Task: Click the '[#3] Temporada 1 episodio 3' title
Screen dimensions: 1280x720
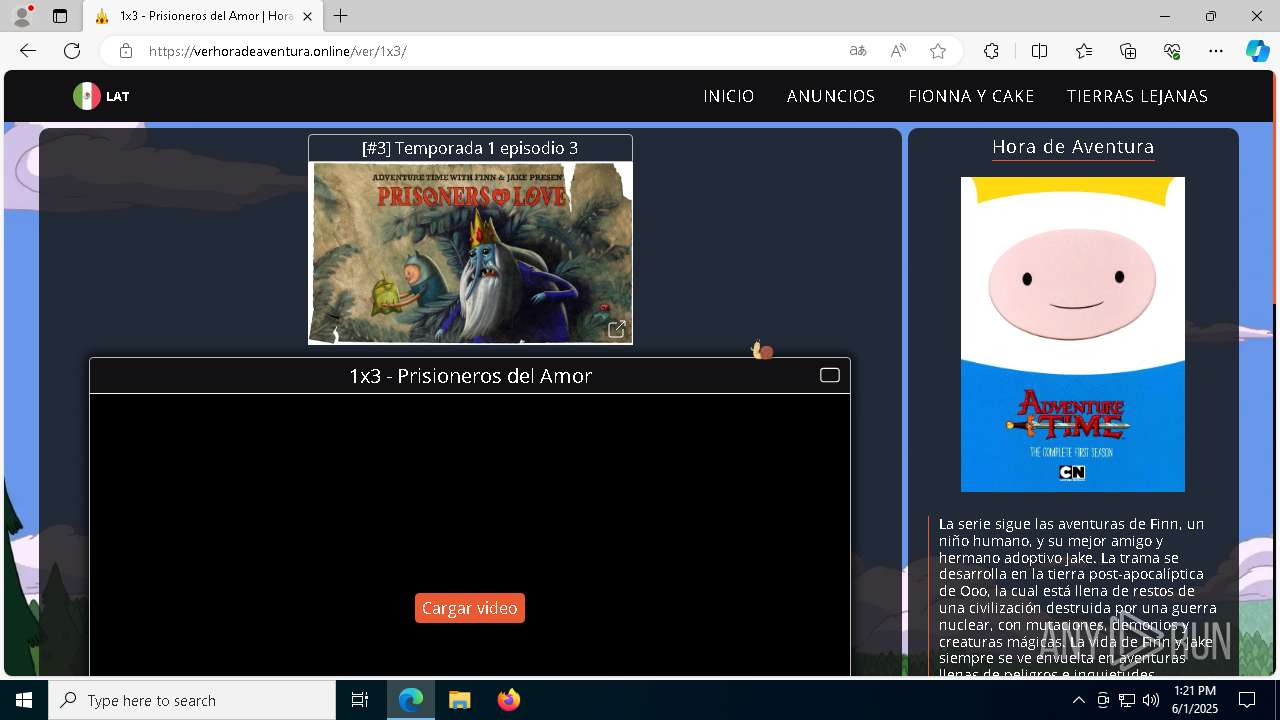Action: [470, 148]
